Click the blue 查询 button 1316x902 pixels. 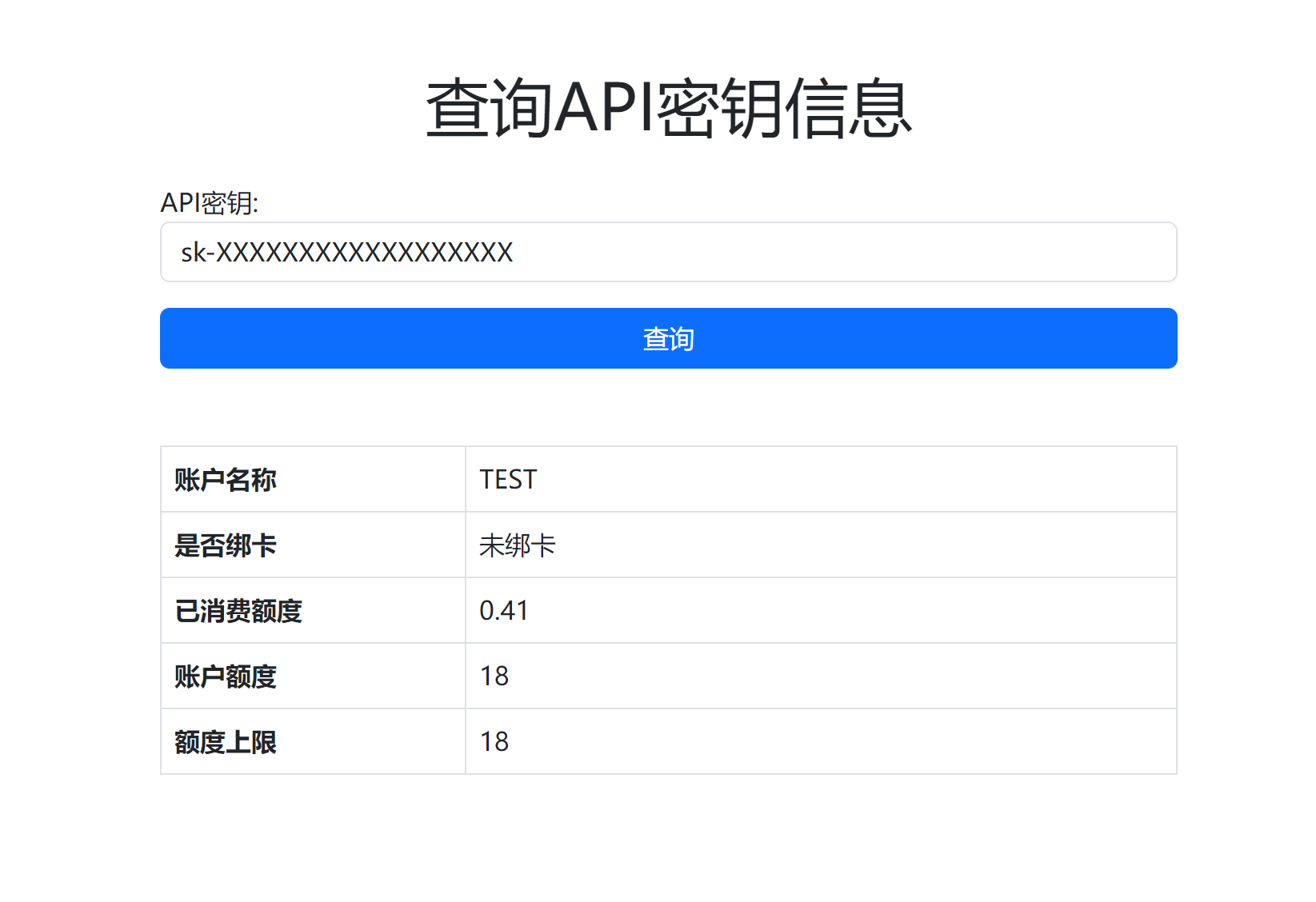[x=668, y=338]
